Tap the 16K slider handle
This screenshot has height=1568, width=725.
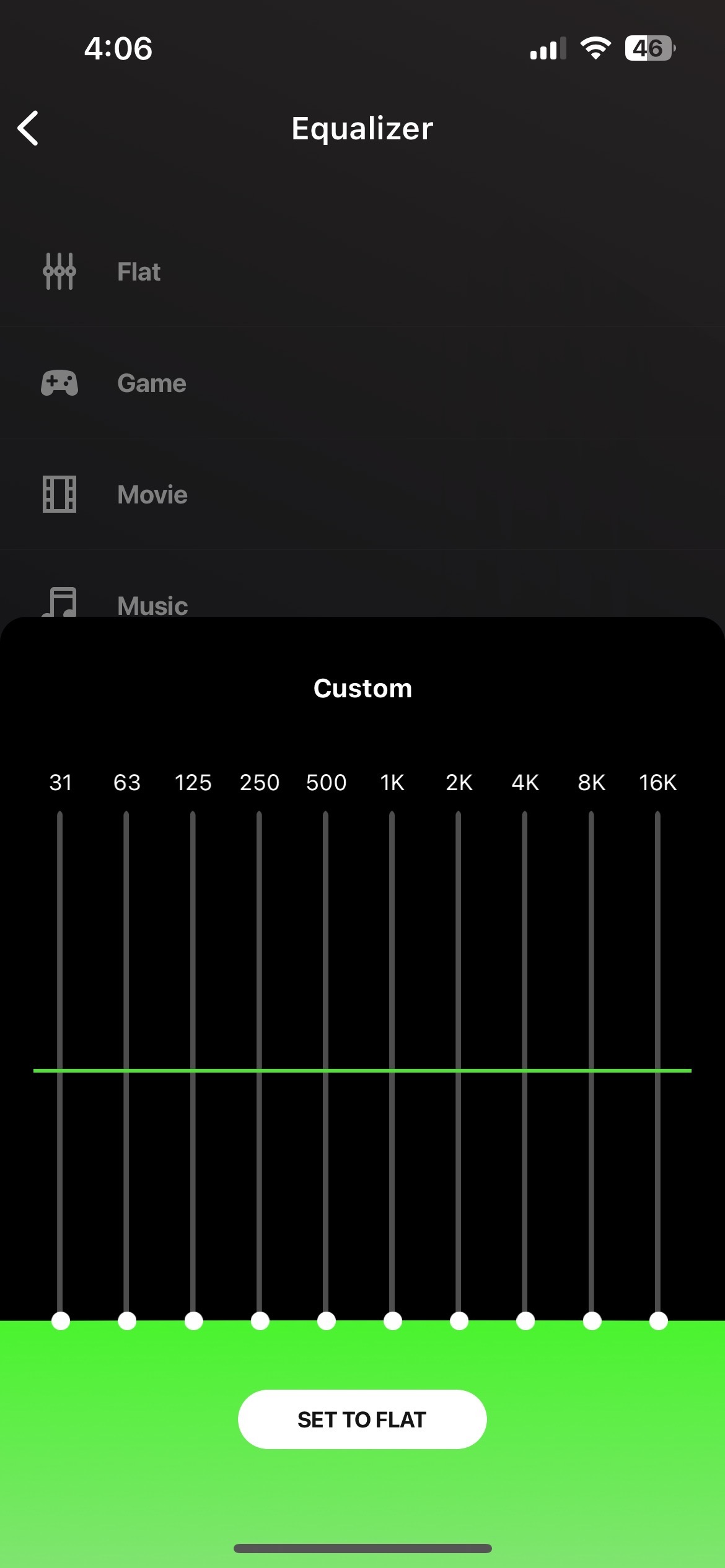[x=659, y=1321]
